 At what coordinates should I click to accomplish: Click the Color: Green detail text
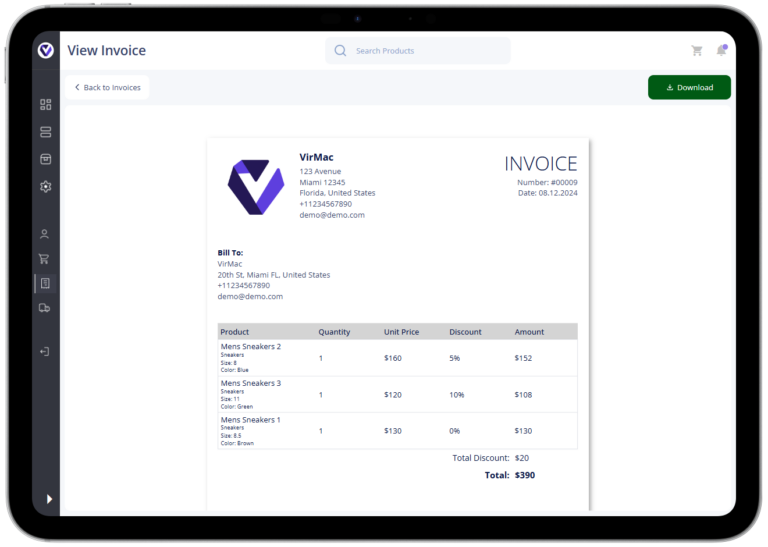(x=237, y=406)
